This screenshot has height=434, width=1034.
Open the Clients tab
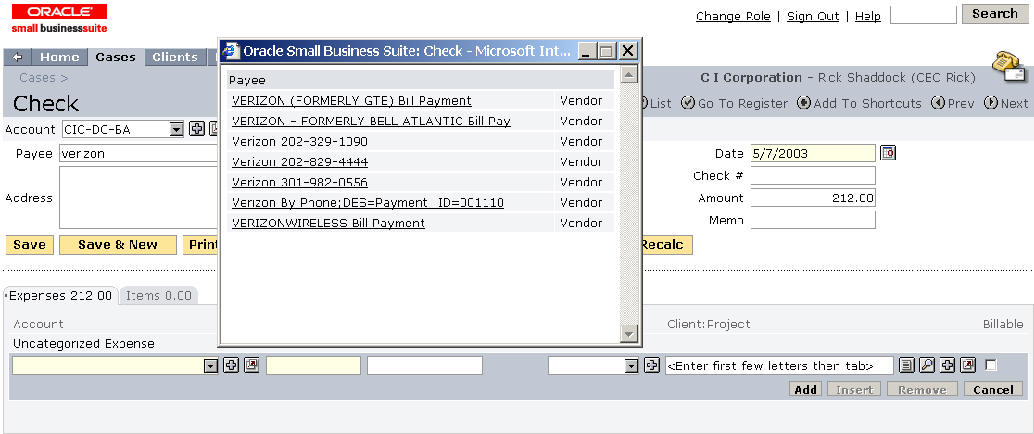click(175, 57)
